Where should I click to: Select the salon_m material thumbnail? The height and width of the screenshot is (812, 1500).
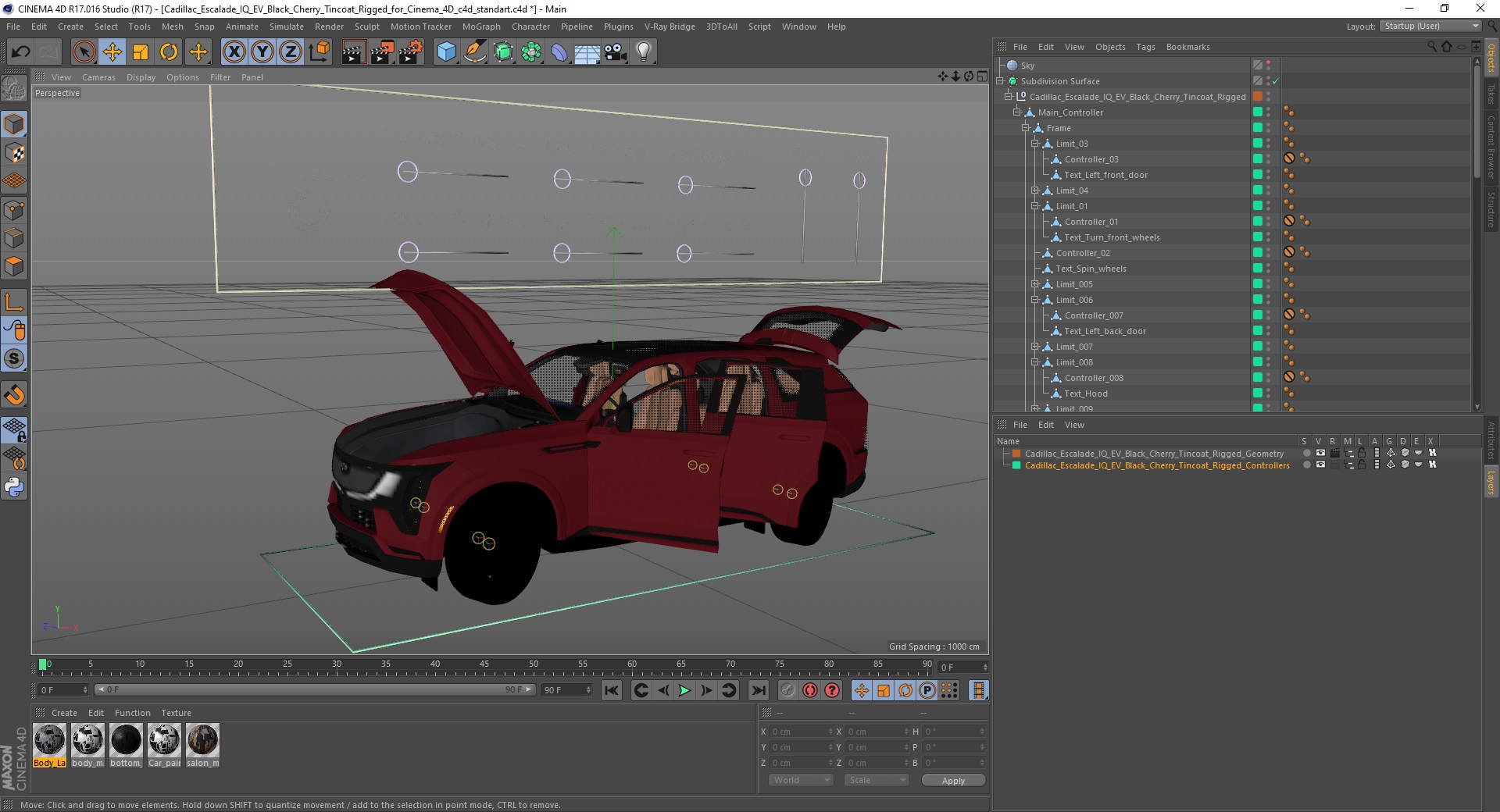[202, 745]
